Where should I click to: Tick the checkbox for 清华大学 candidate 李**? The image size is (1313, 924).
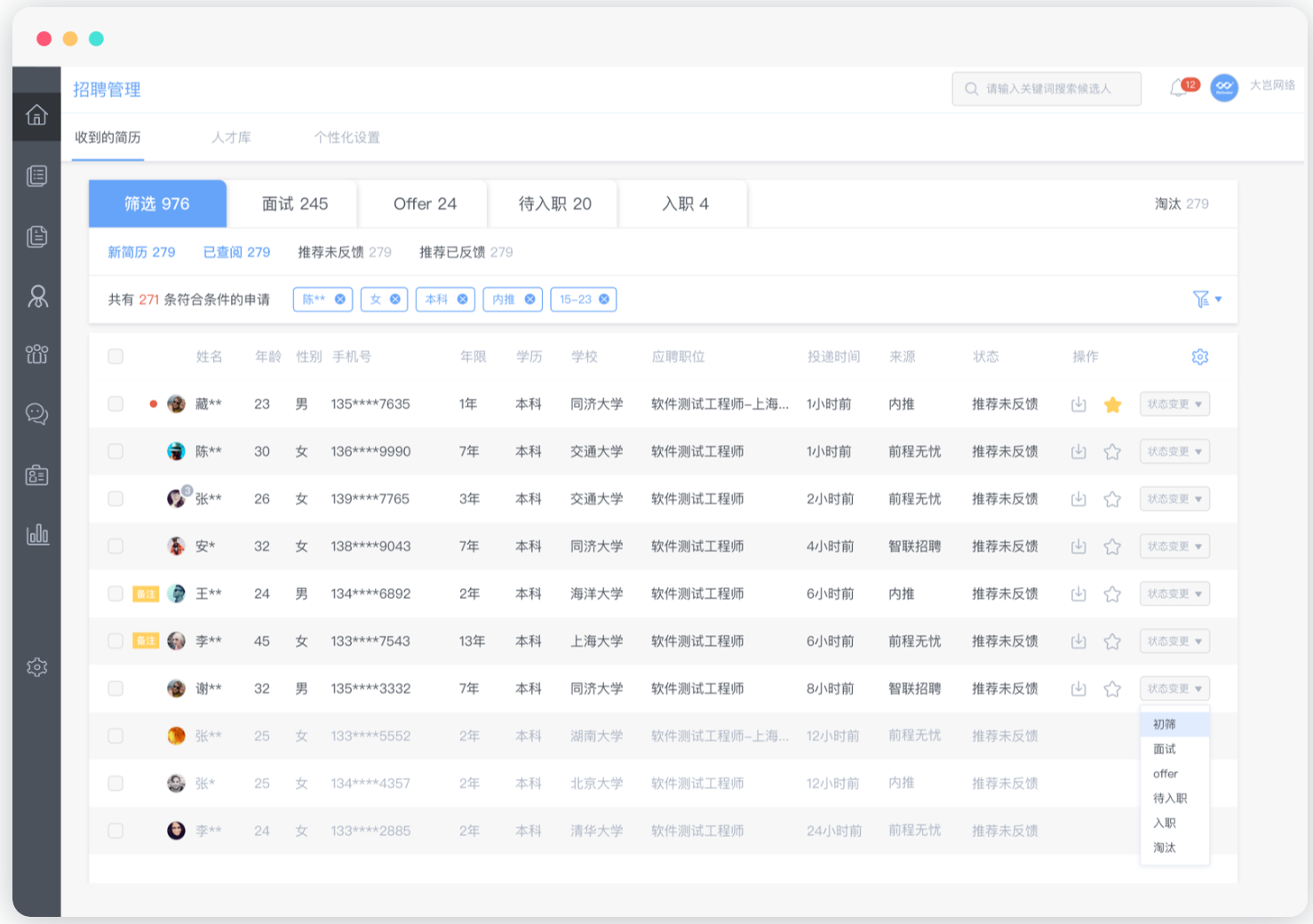(x=115, y=831)
